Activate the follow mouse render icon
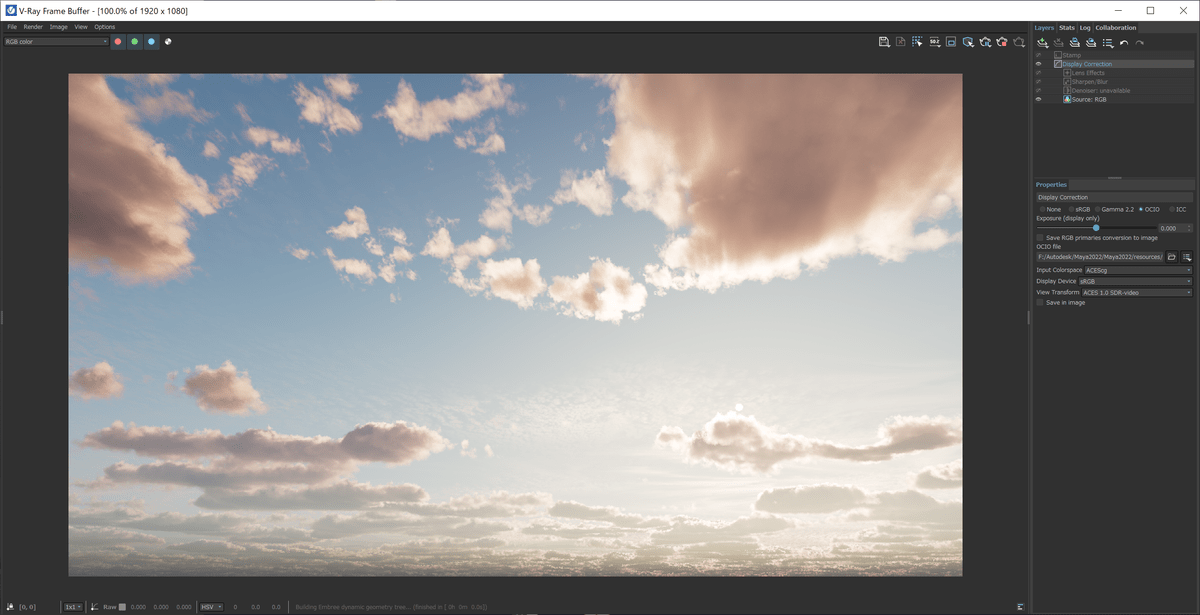This screenshot has width=1200, height=615. click(x=917, y=42)
